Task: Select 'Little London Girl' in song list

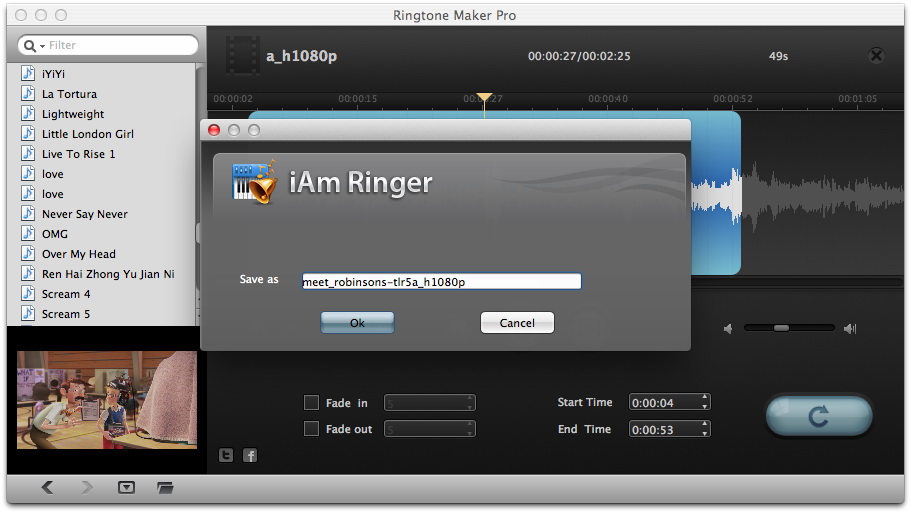Action: pyautogui.click(x=87, y=134)
